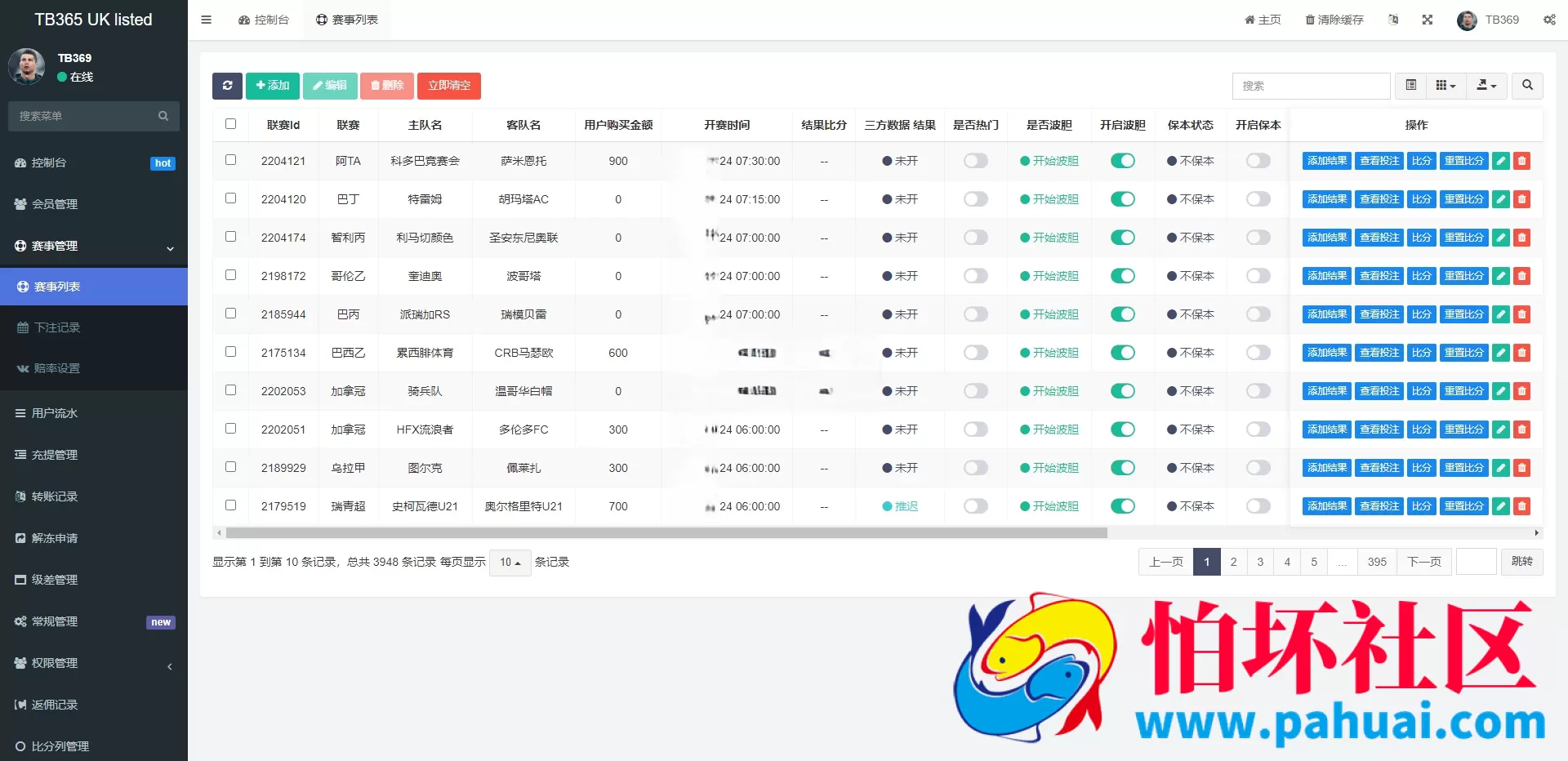Click red delete trash for row 2204121
Image resolution: width=1568 pixels, height=761 pixels.
tap(1521, 161)
